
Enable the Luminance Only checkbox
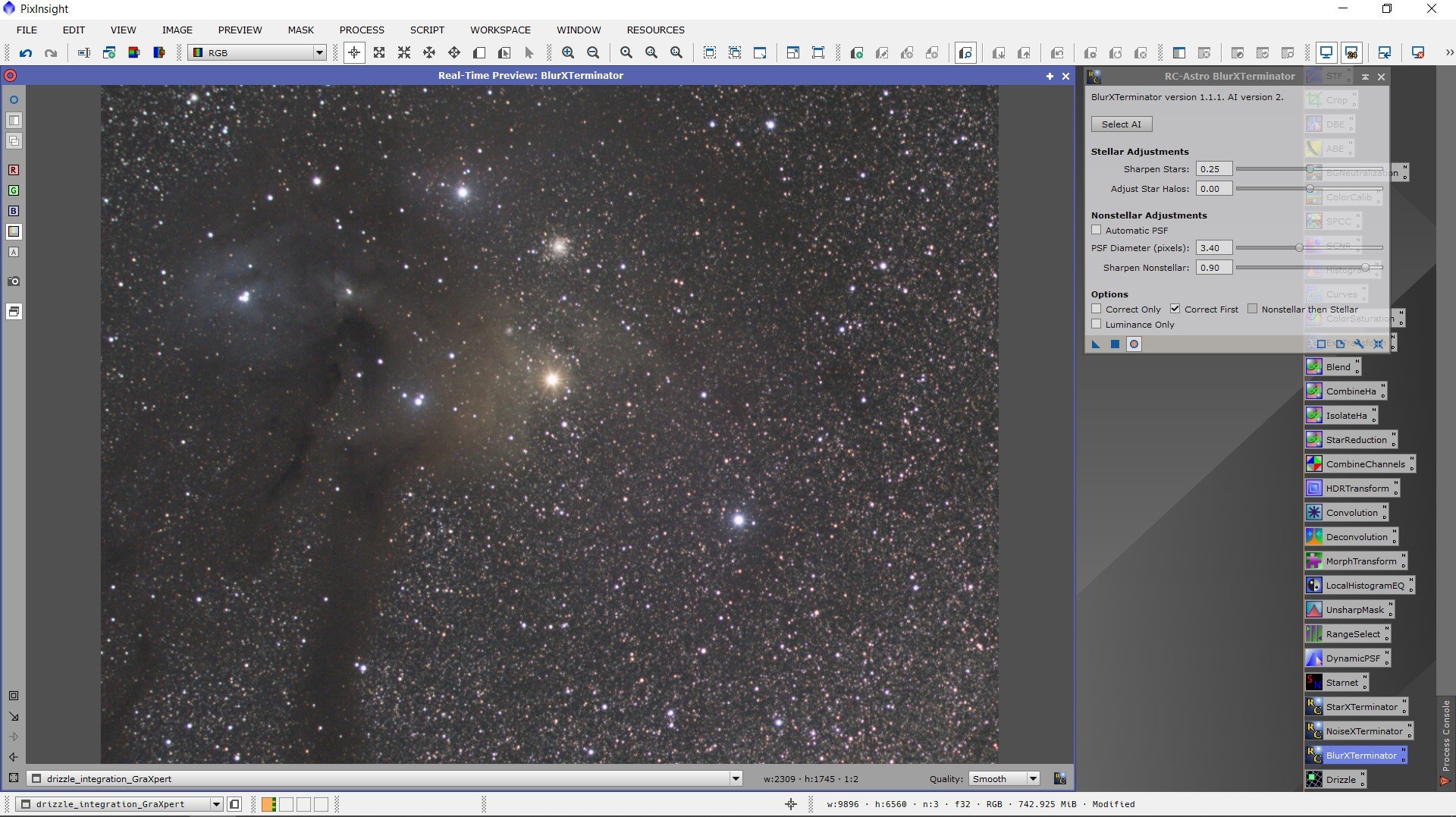pyautogui.click(x=1096, y=324)
